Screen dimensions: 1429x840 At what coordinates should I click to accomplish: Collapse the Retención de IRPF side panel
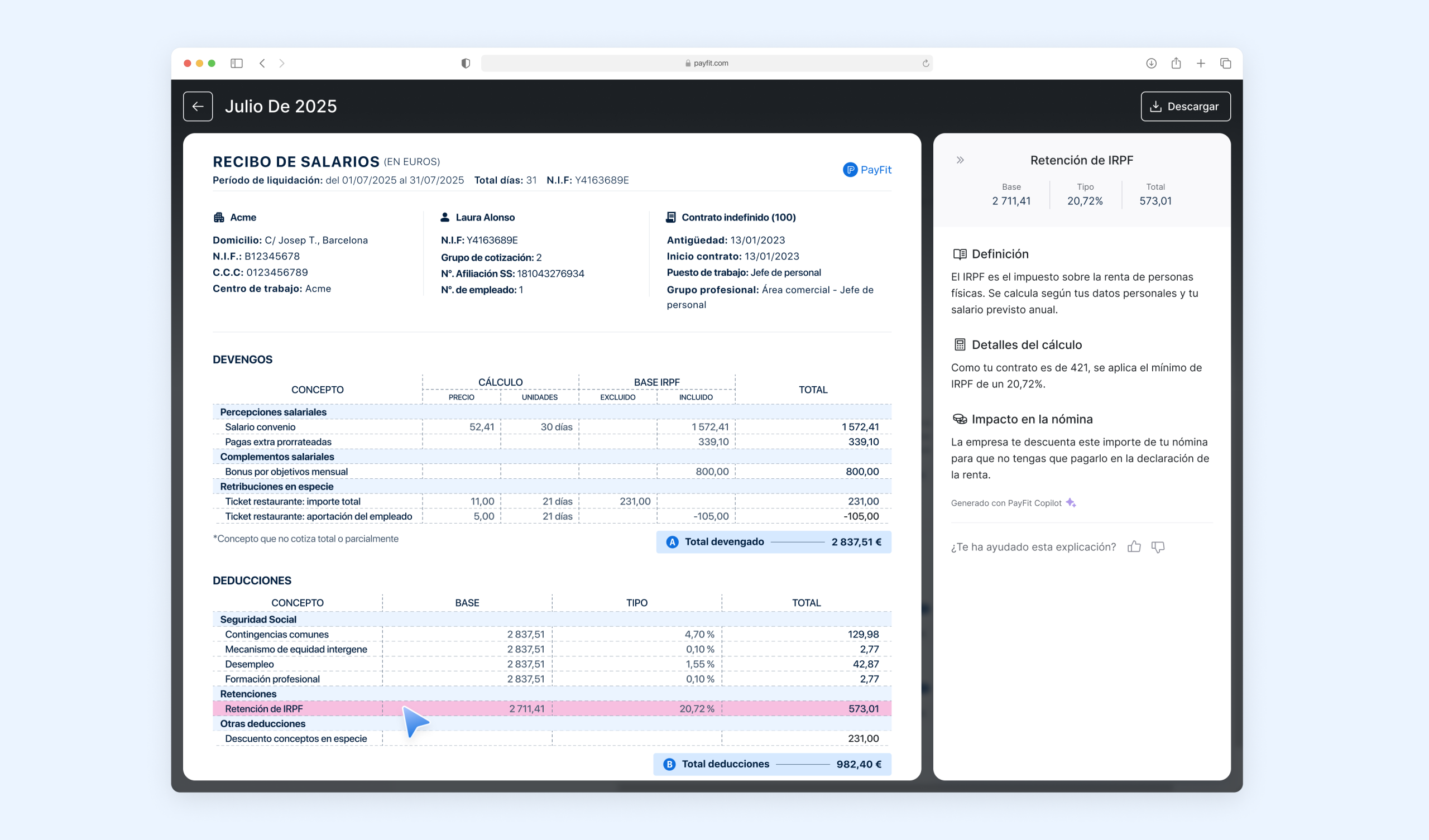[x=960, y=160]
